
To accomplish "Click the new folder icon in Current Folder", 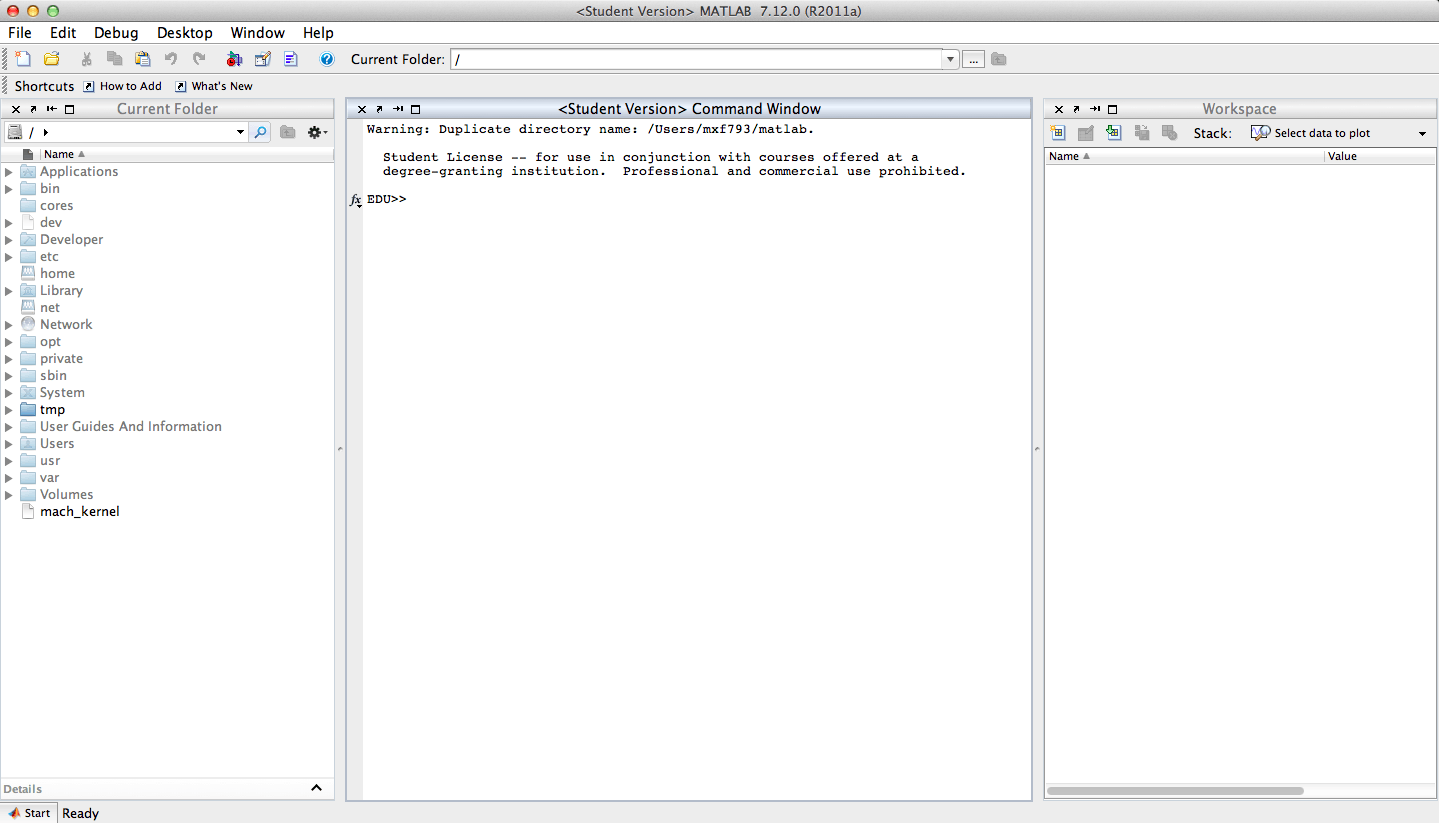I will (287, 131).
